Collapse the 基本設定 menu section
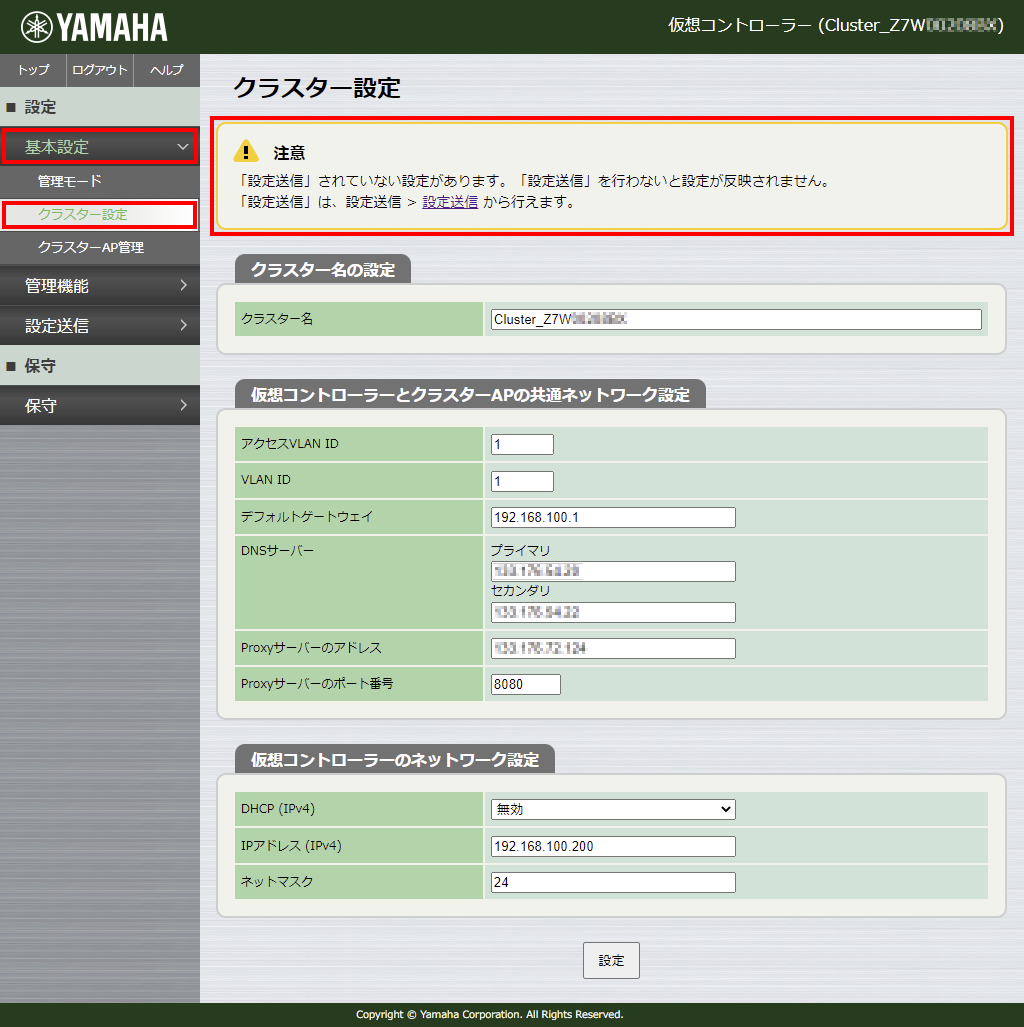This screenshot has width=1024, height=1027. tap(99, 147)
